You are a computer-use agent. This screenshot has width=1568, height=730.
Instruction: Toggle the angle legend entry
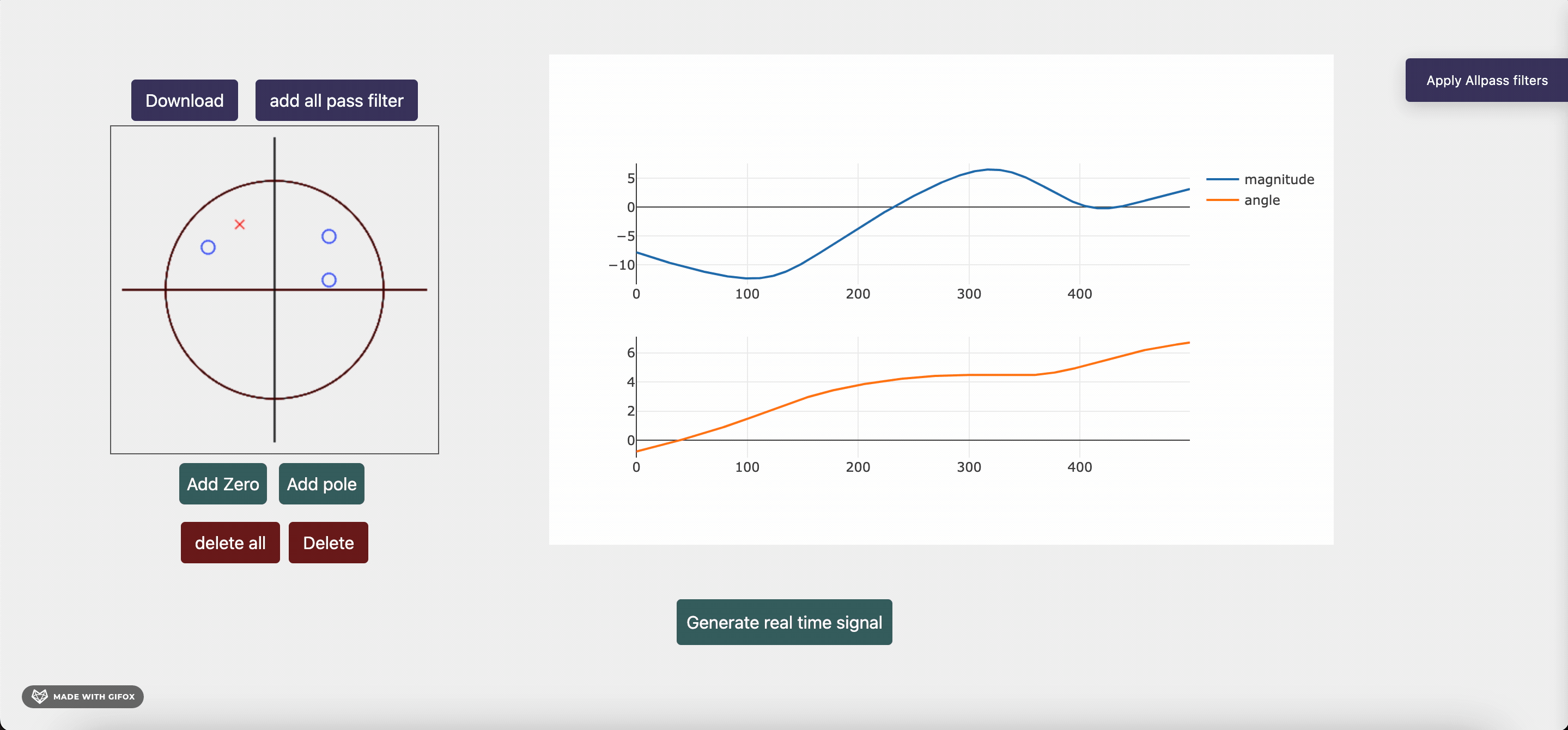point(1261,200)
